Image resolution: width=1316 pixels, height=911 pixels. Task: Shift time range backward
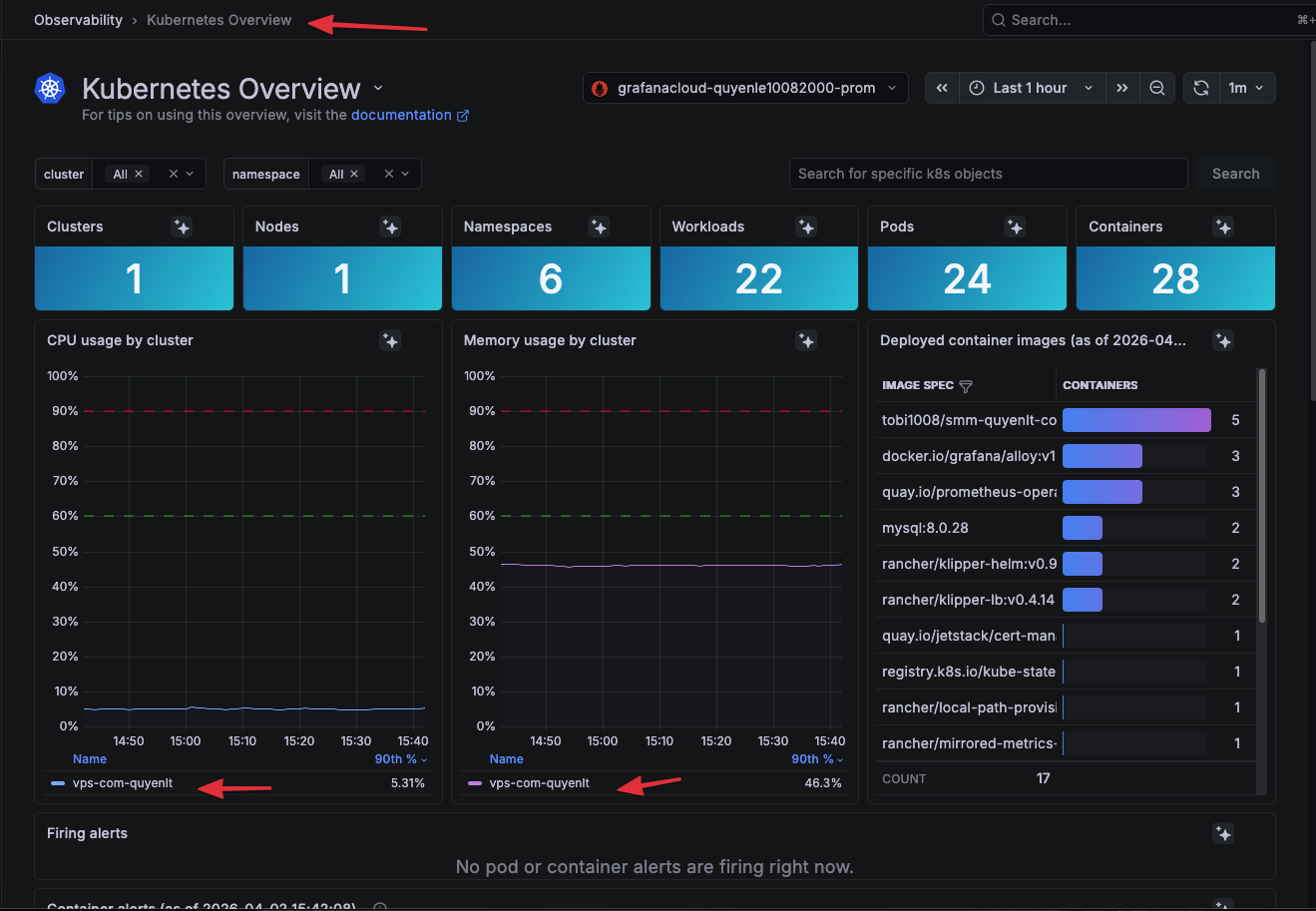click(x=942, y=88)
